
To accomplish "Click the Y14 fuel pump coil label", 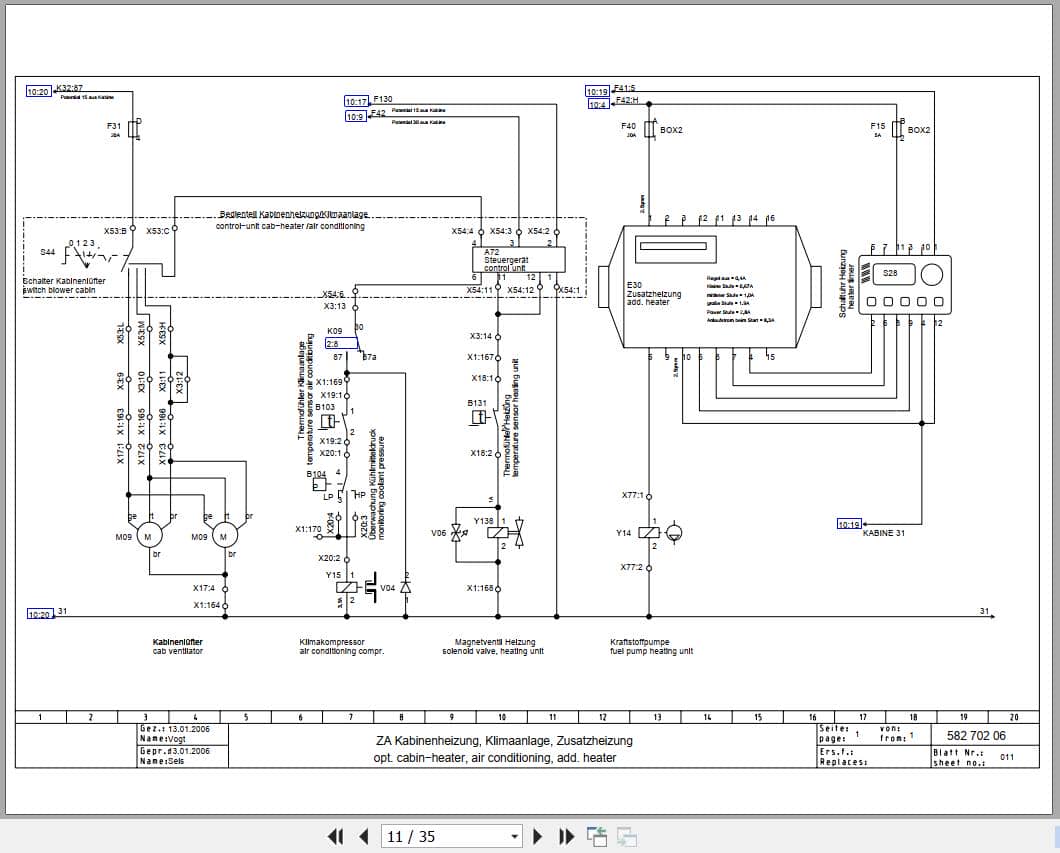I will (623, 533).
